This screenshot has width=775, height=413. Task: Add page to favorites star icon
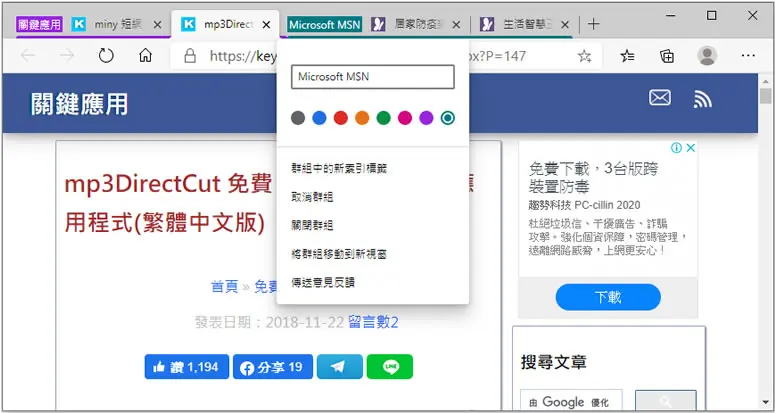585,56
